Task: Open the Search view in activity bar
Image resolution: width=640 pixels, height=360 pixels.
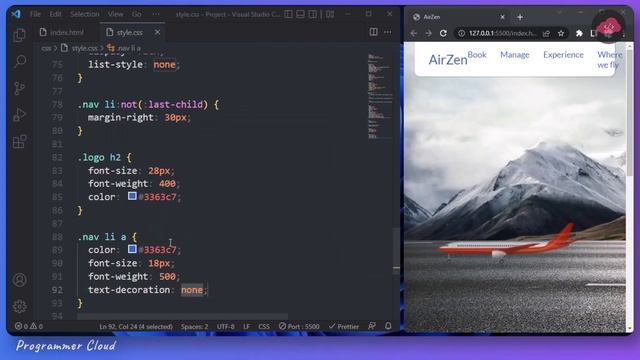Action: (x=20, y=62)
